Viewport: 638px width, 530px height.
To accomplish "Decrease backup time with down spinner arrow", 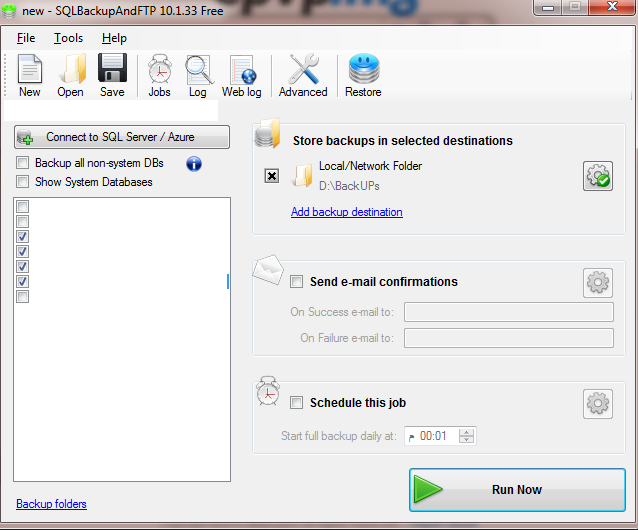I will tap(466, 439).
